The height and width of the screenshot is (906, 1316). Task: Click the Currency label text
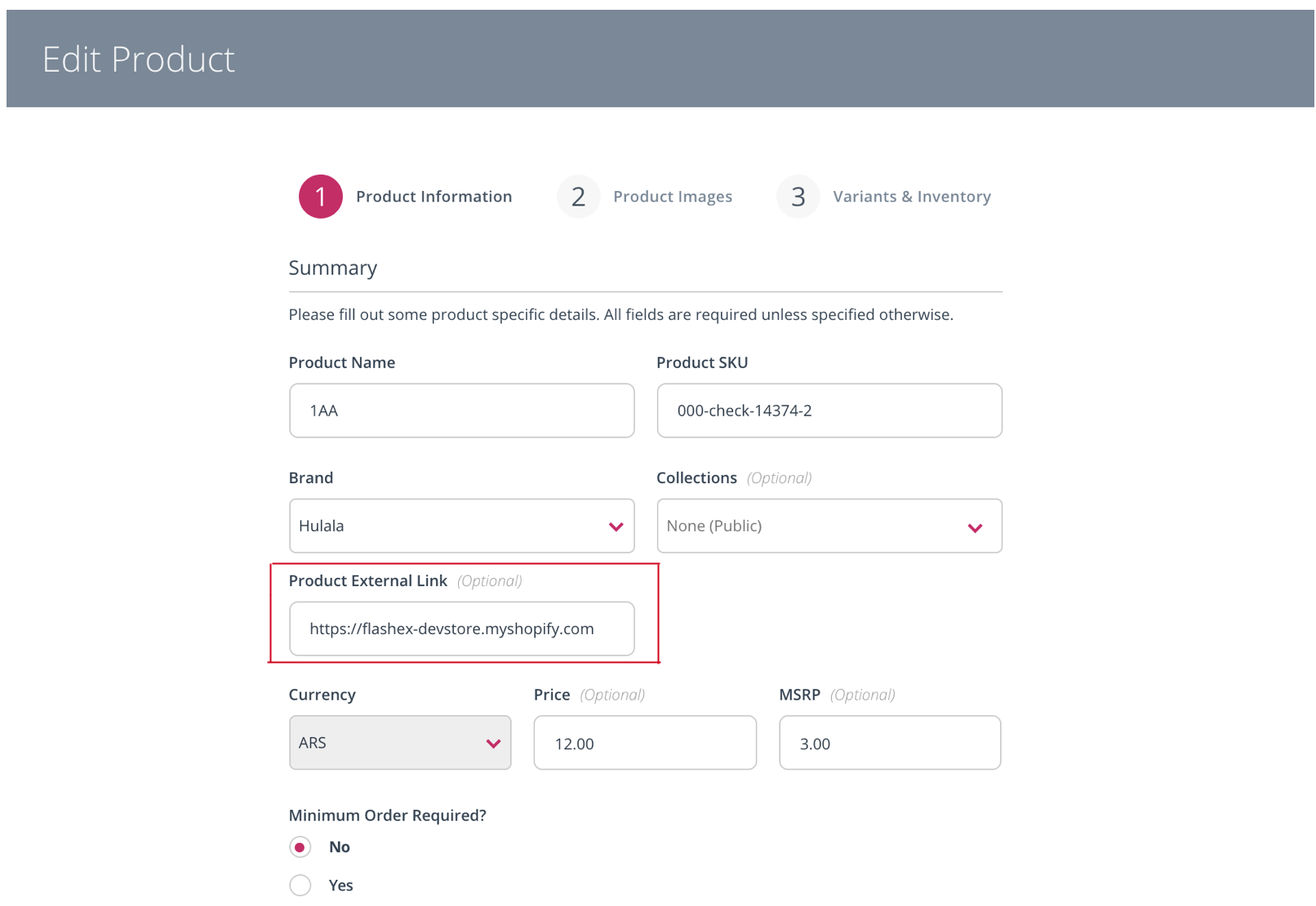click(x=322, y=695)
